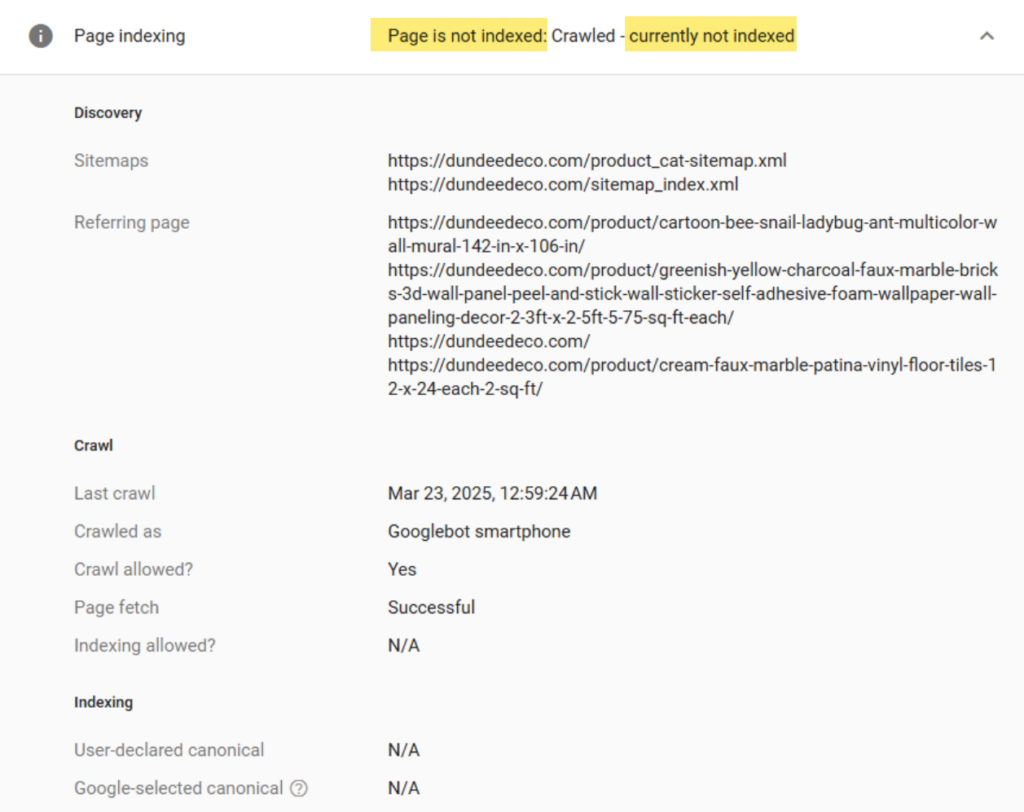The image size is (1024, 812).
Task: Click the Crawl allowed Yes value
Action: pos(402,569)
